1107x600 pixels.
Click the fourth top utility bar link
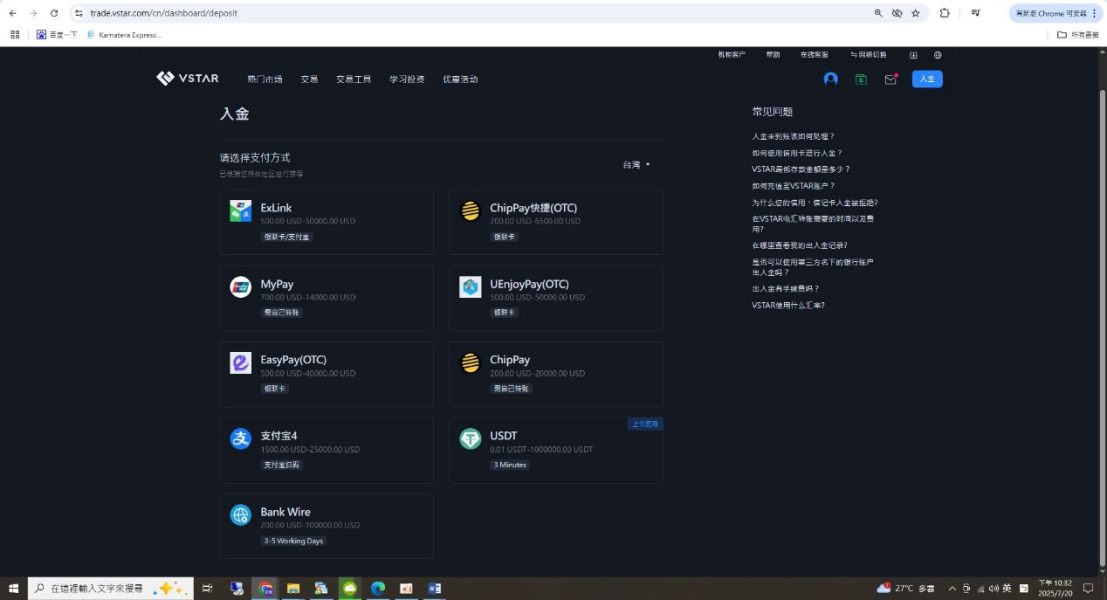click(868, 55)
